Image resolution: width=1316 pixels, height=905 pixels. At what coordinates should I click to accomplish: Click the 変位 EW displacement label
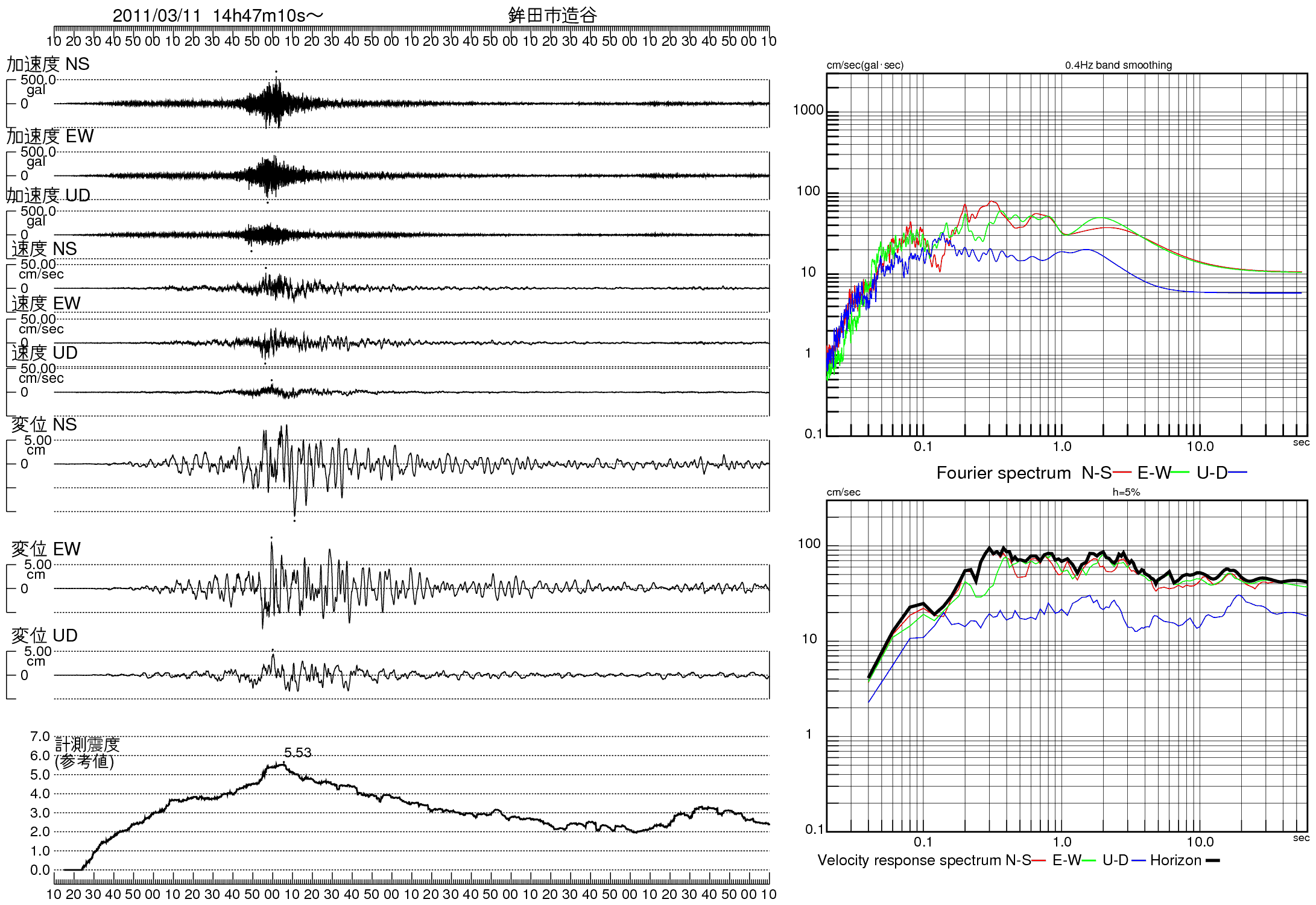point(46,549)
